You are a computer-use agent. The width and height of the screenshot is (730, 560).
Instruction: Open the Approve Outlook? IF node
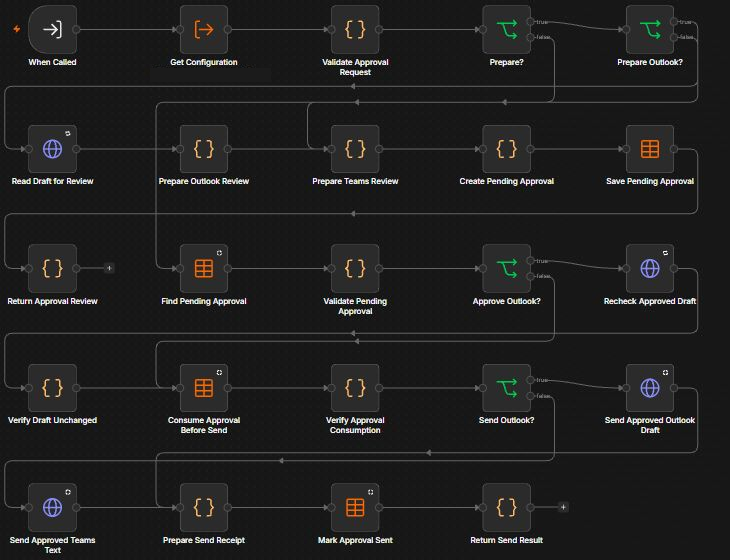coord(507,268)
